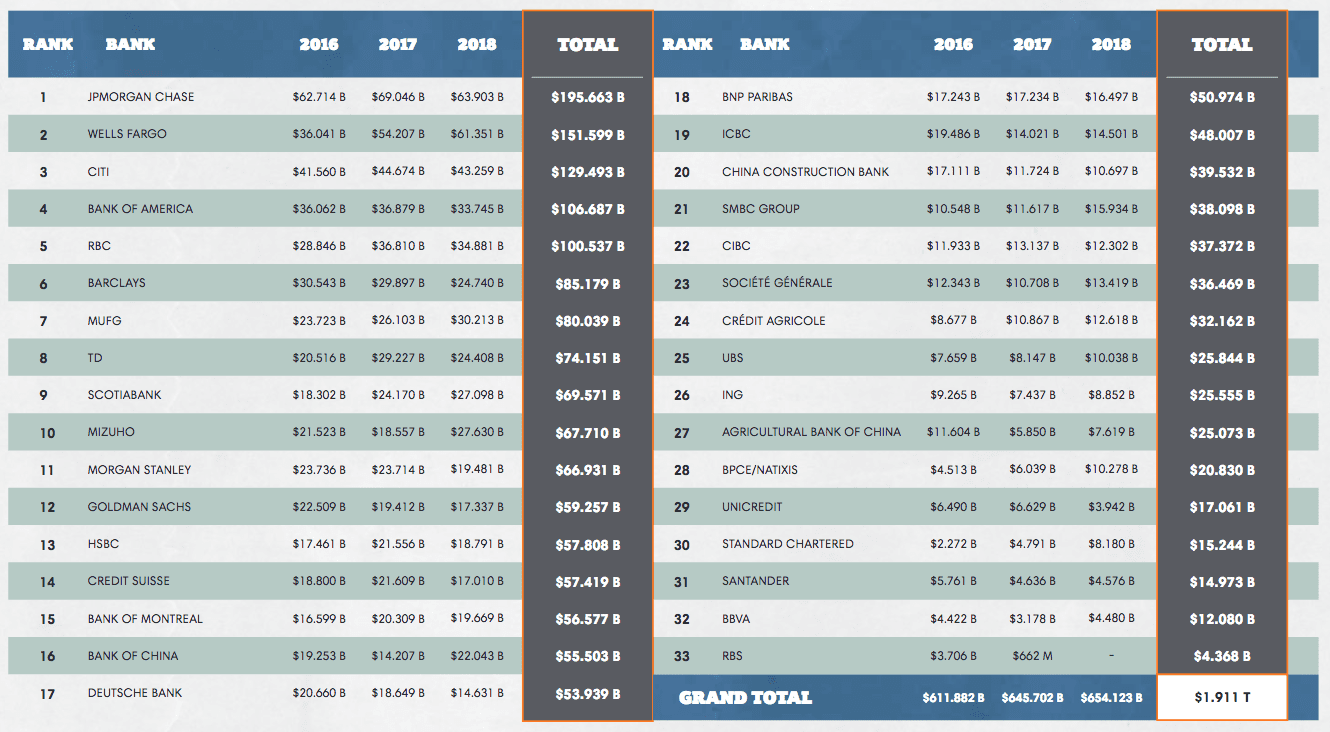Select the STANDARD CHARTERED bank name
This screenshot has height=732, width=1330.
(788, 544)
